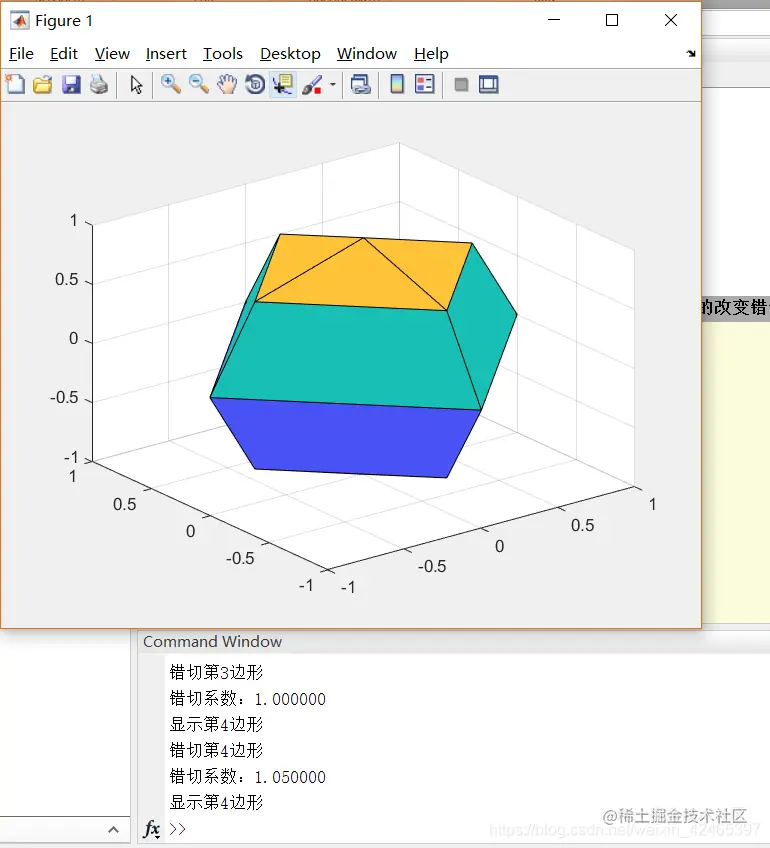Screen dimensions: 770x848
Task: Click the New Figure toolbar icon
Action: coord(15,84)
